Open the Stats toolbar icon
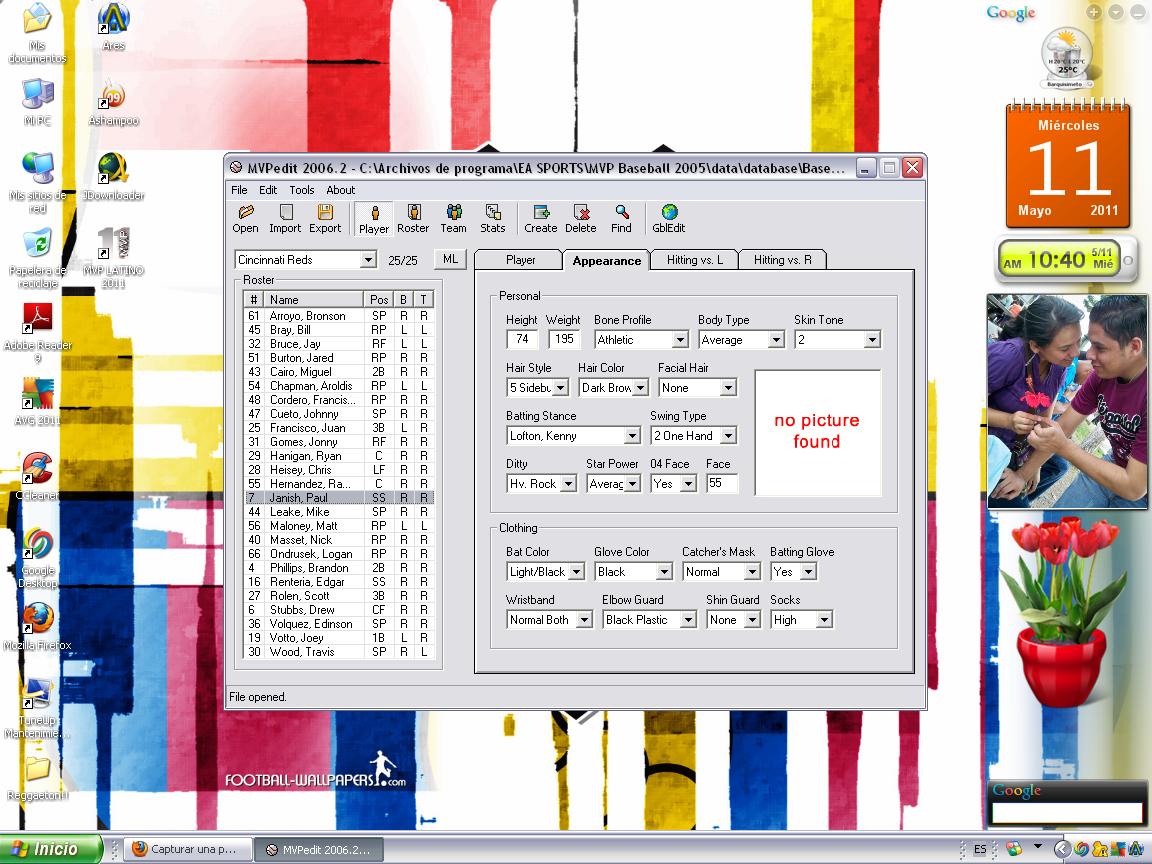 tap(492, 218)
